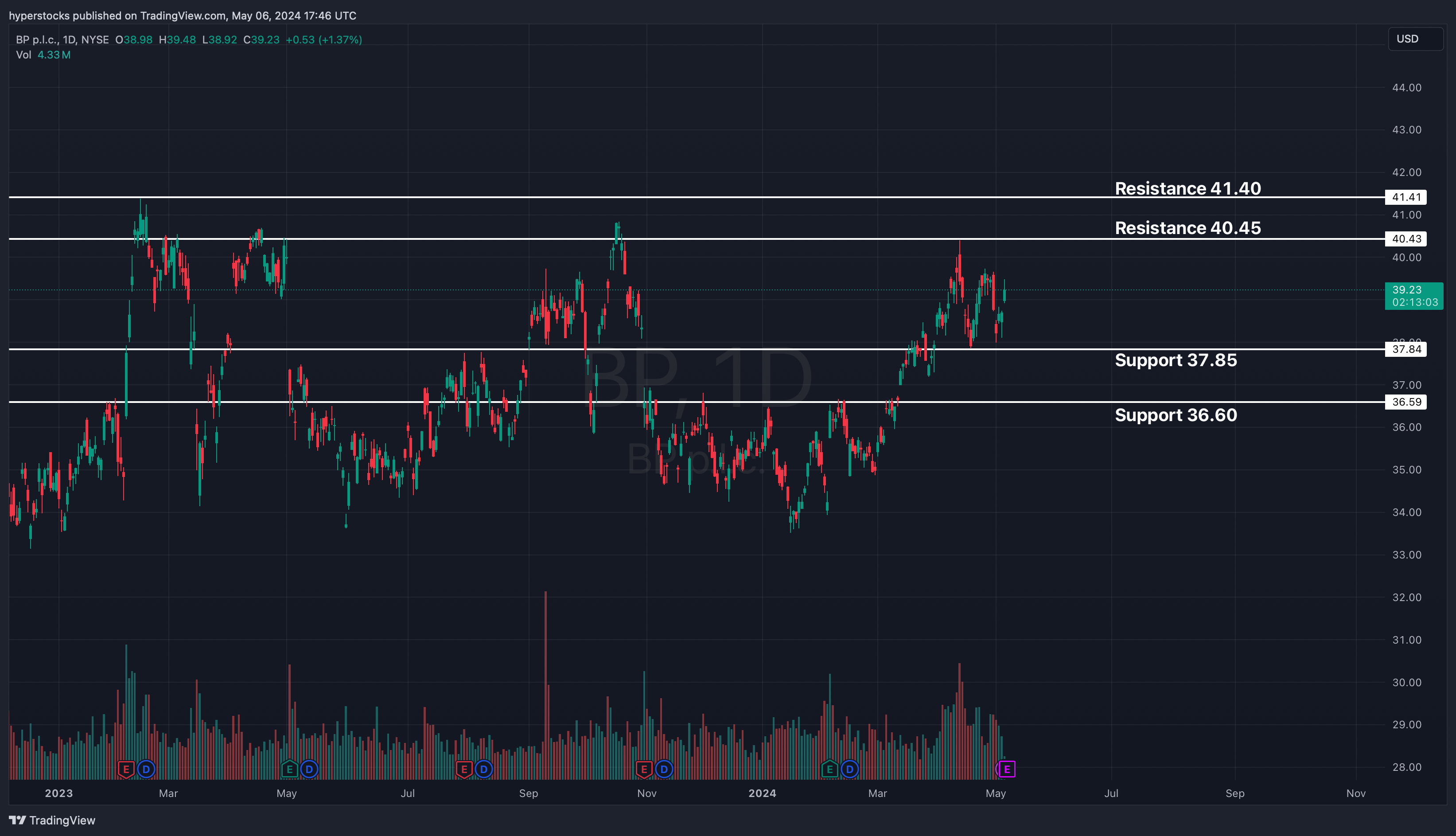Click the dividend marker near May 2023
This screenshot has height=836, width=1456.
tap(309, 769)
